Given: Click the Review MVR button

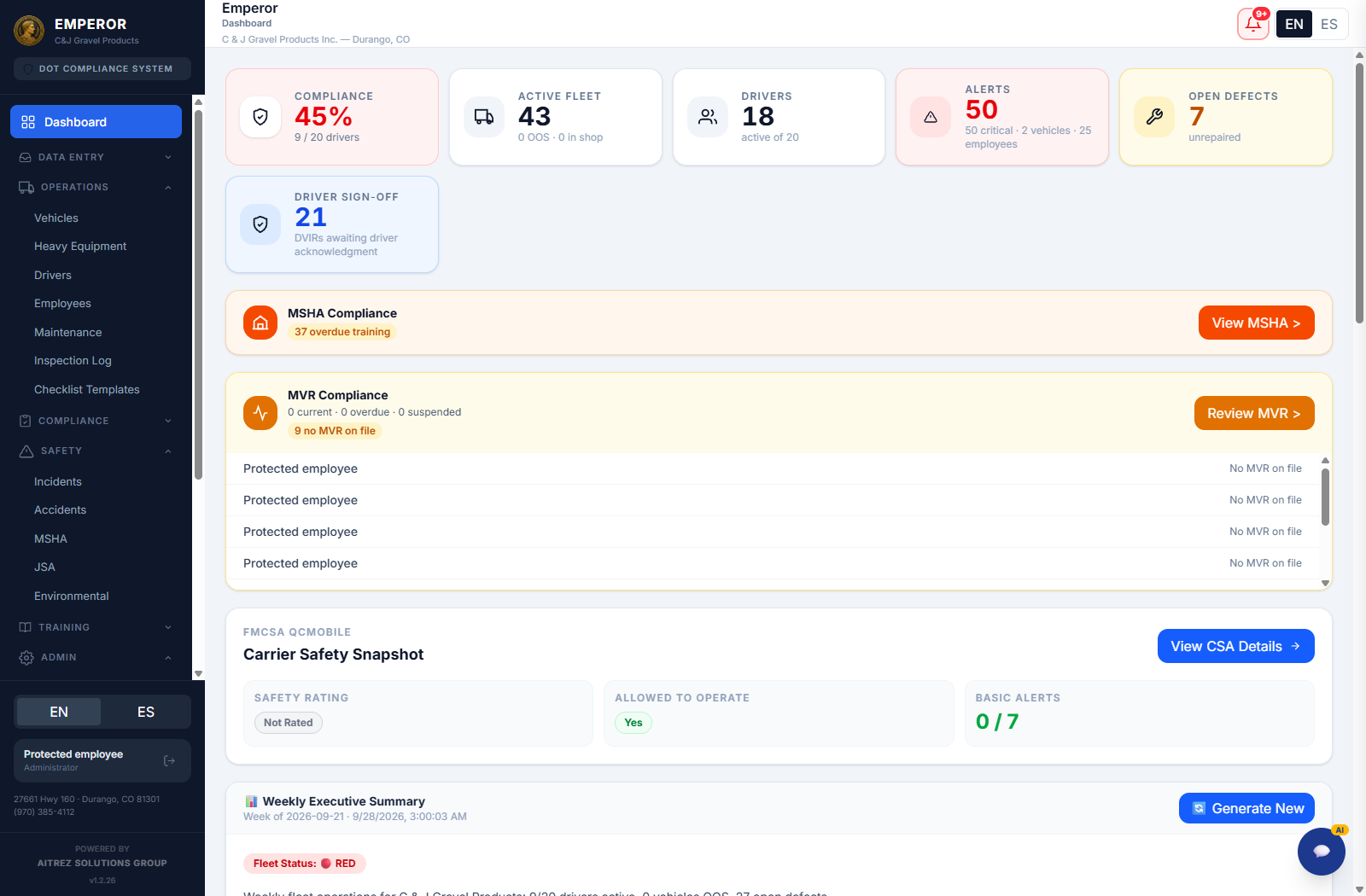Looking at the screenshot, I should 1254,413.
